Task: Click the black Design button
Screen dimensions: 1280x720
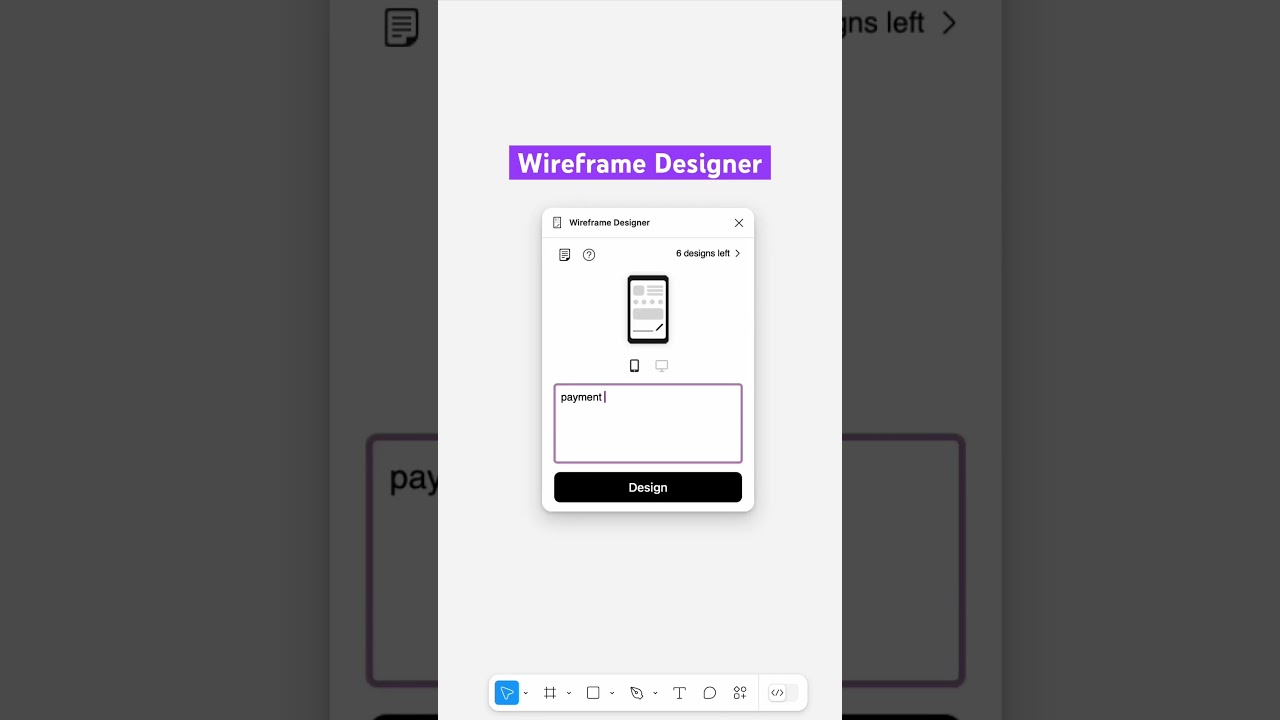Action: click(648, 487)
